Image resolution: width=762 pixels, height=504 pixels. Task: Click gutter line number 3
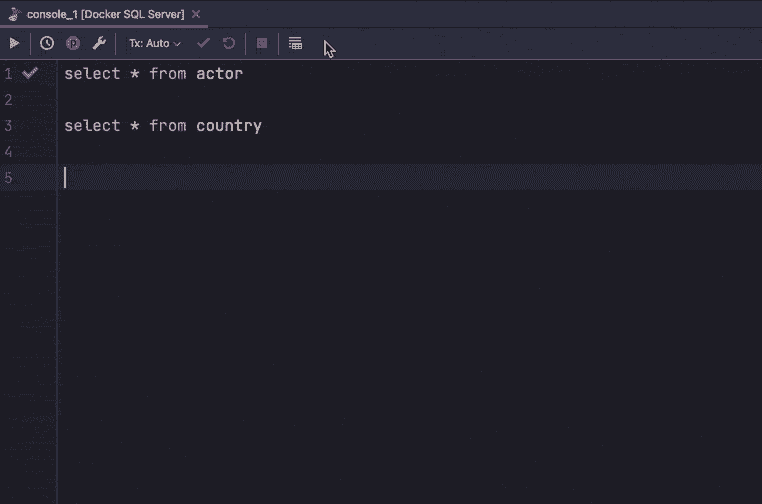tap(8, 126)
